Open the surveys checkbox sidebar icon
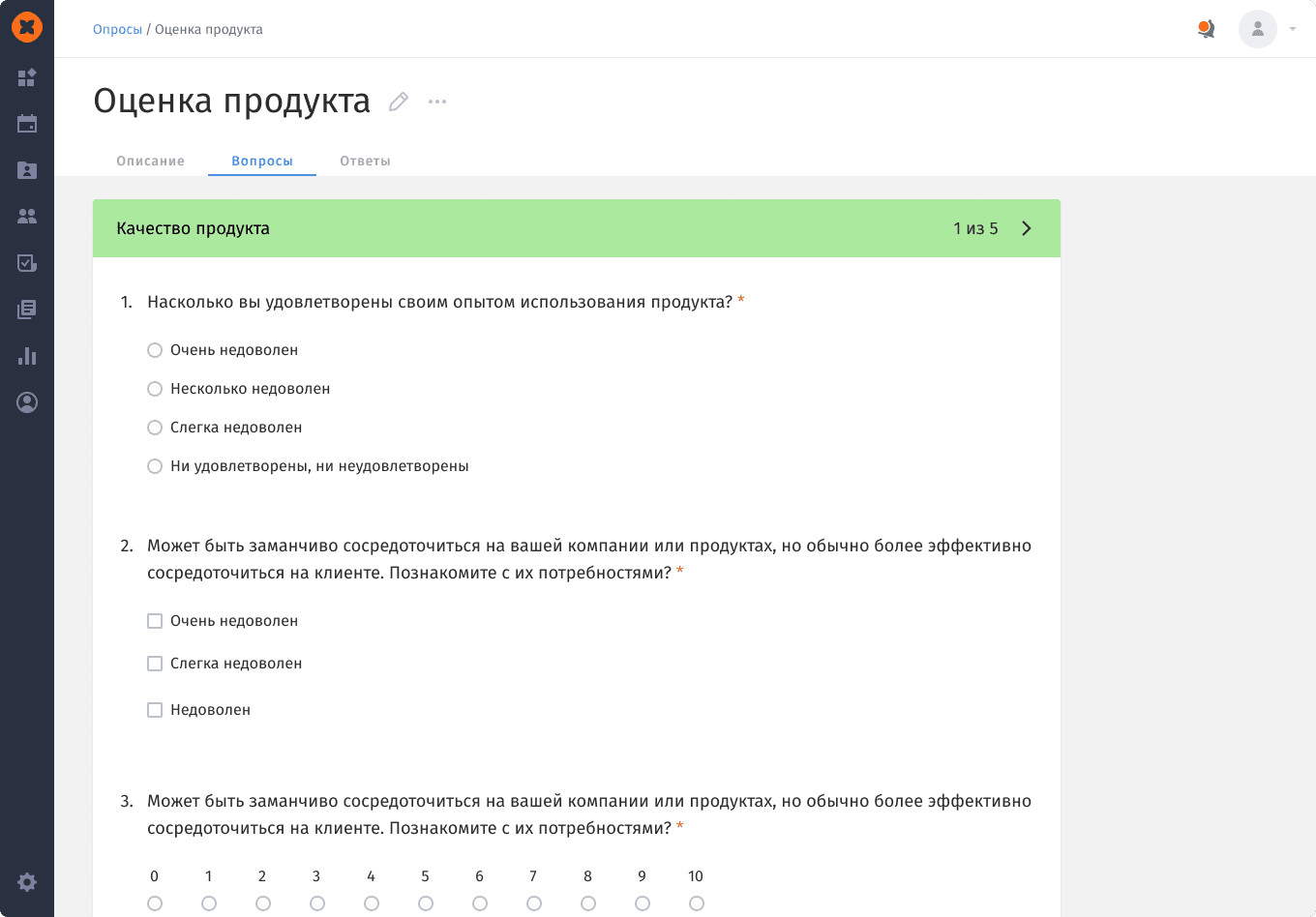Screen dimensions: 1316x917 pyautogui.click(x=27, y=263)
